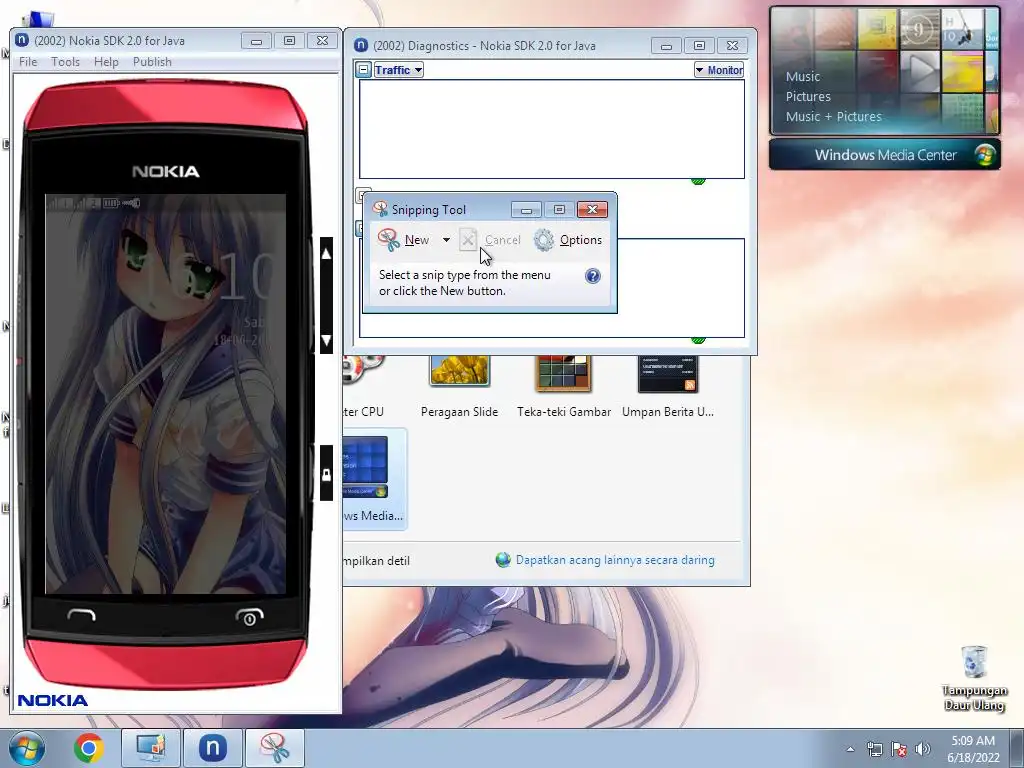Click Music in Windows Media Center gadget
The width and height of the screenshot is (1024, 768).
coord(803,76)
